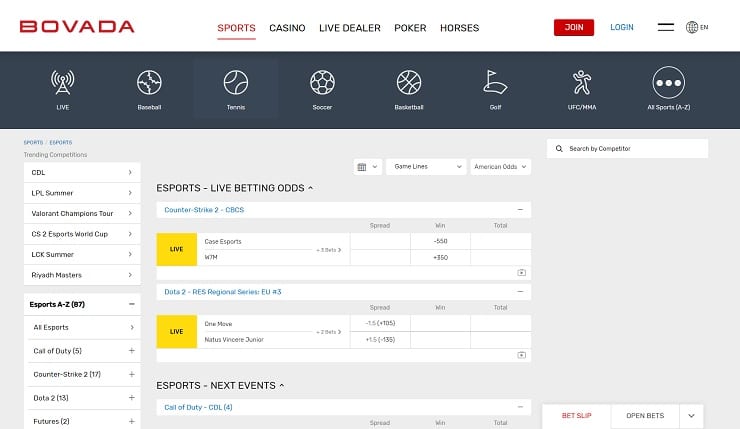Click the search magnifier icon
740x429 pixels.
(x=559, y=149)
